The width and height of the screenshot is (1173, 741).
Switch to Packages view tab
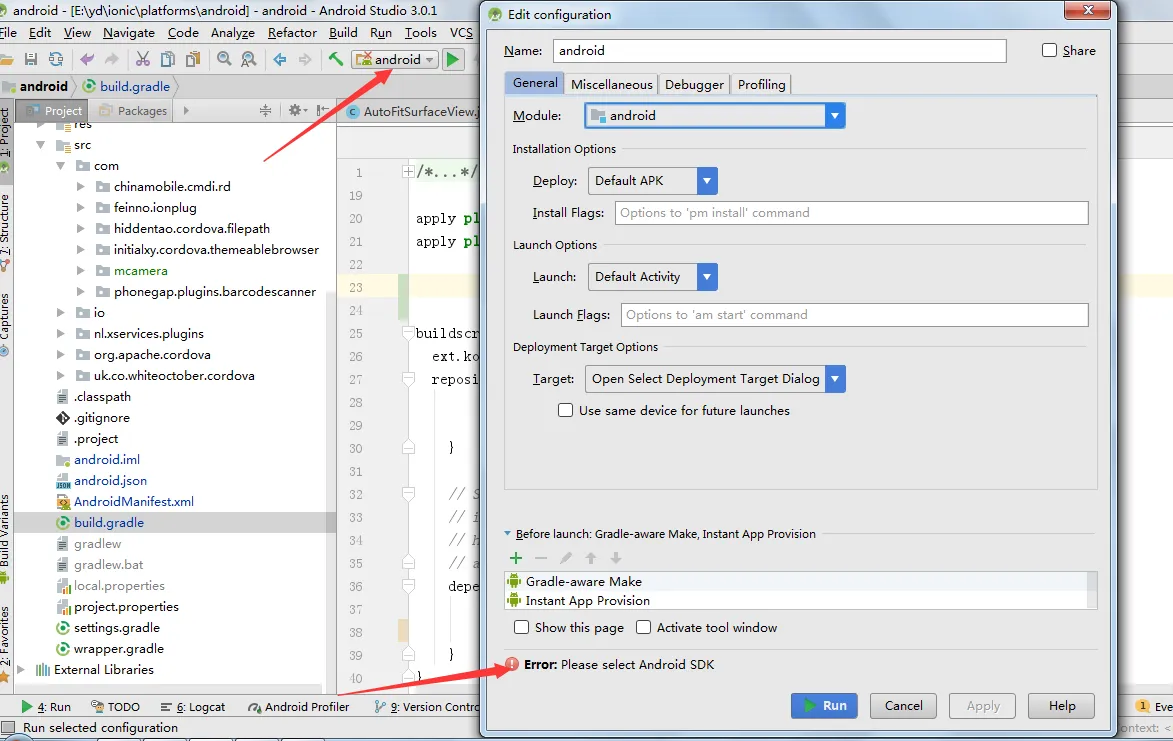click(x=134, y=111)
